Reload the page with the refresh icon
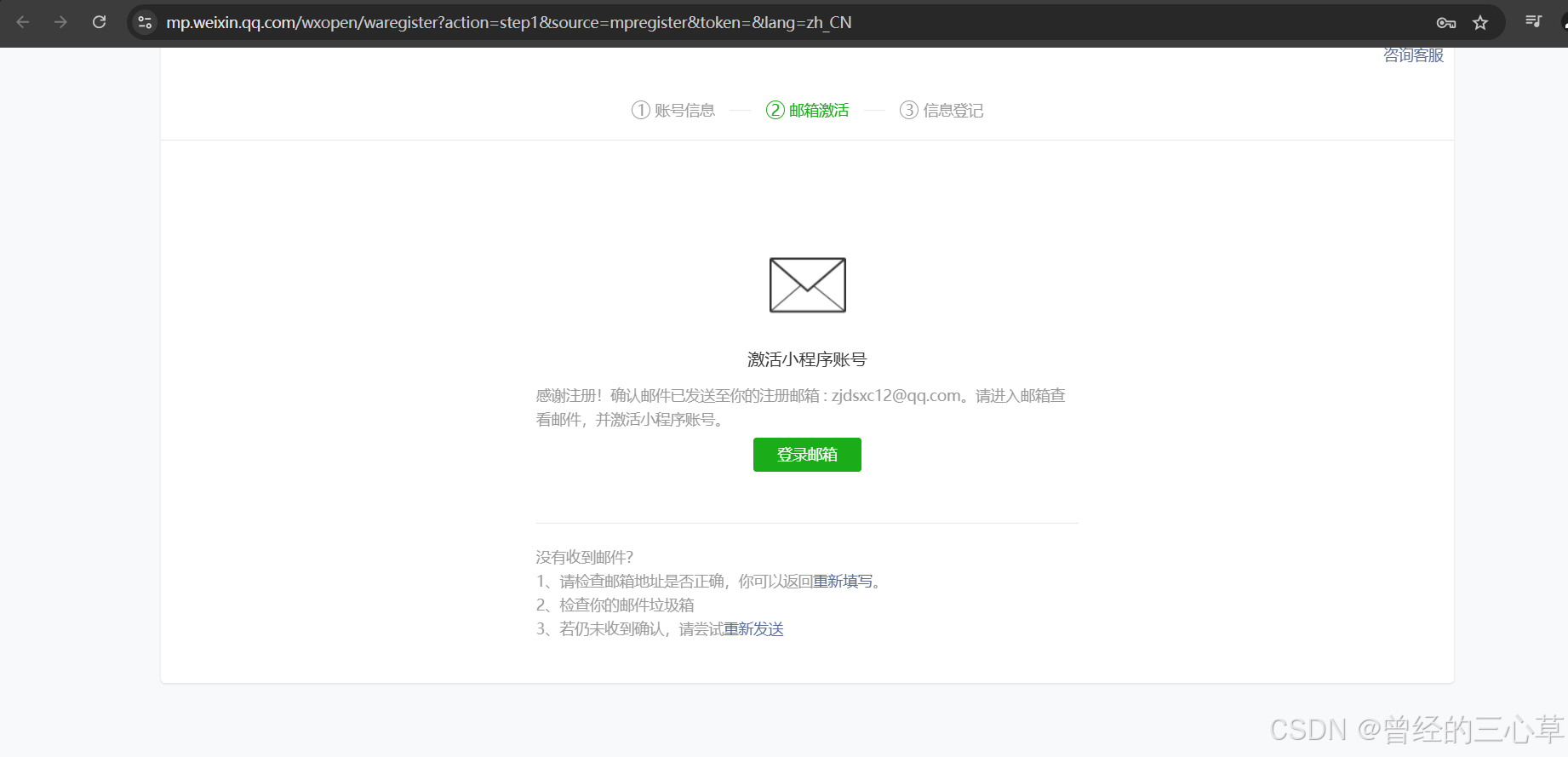Image resolution: width=1568 pixels, height=757 pixels. pyautogui.click(x=99, y=22)
